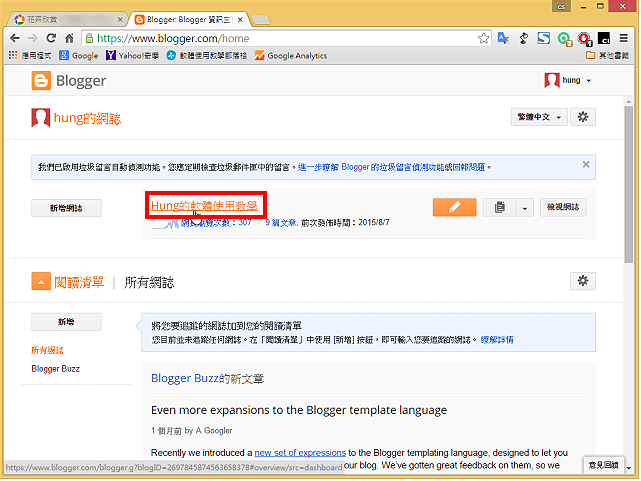Screen dimensions: 641x481
Task: Open the 軟體使用教學部落格 bookmark
Action: click(206, 55)
